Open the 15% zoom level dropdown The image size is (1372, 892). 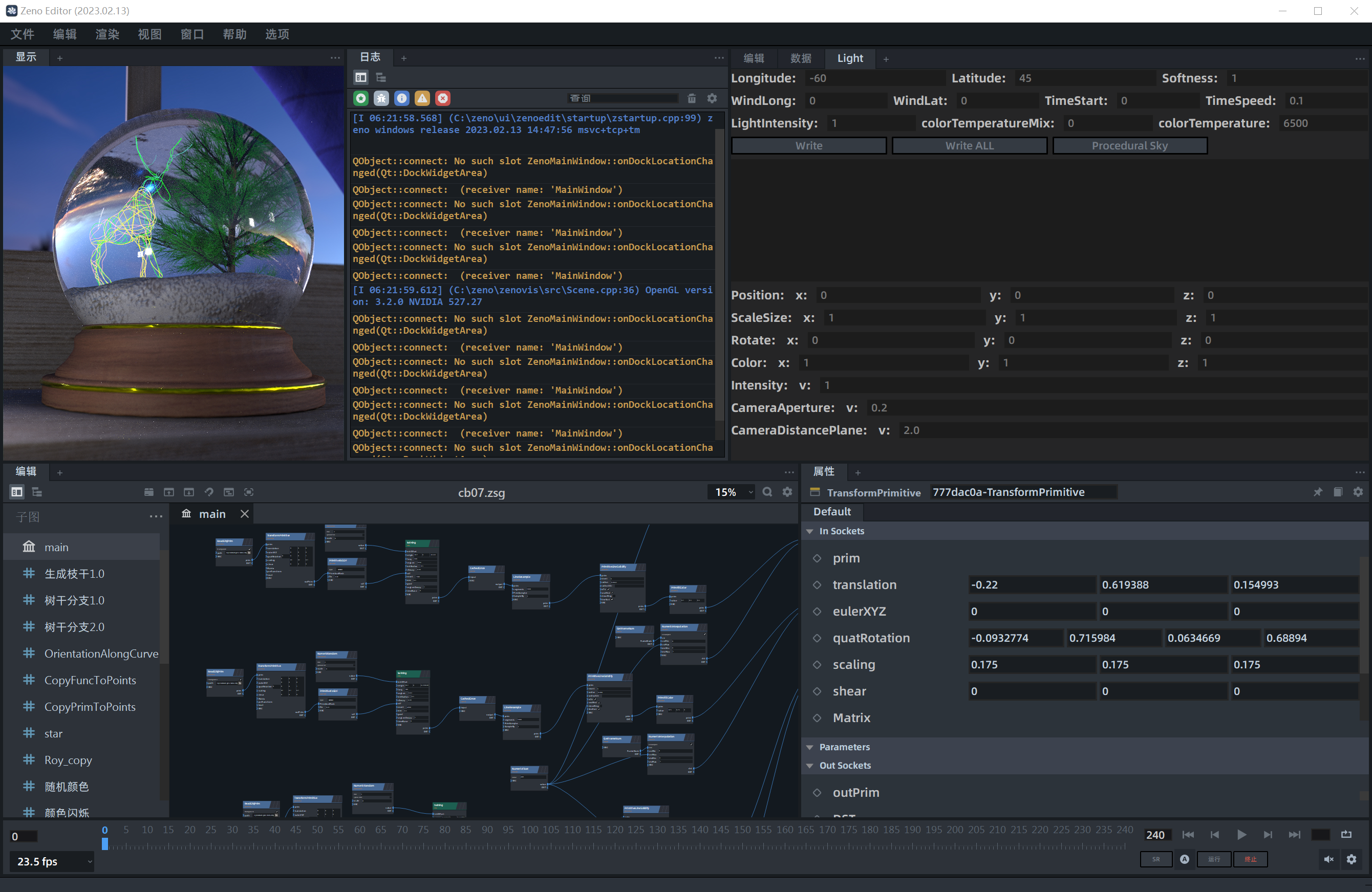pyautogui.click(x=731, y=492)
